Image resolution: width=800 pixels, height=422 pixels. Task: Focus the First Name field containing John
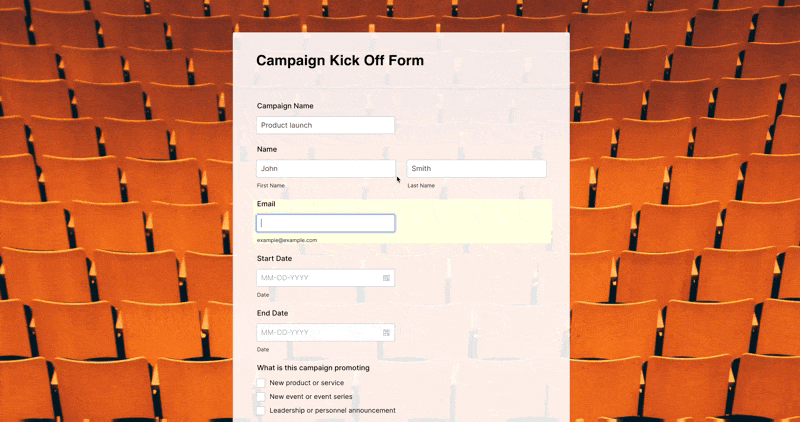pyautogui.click(x=325, y=169)
